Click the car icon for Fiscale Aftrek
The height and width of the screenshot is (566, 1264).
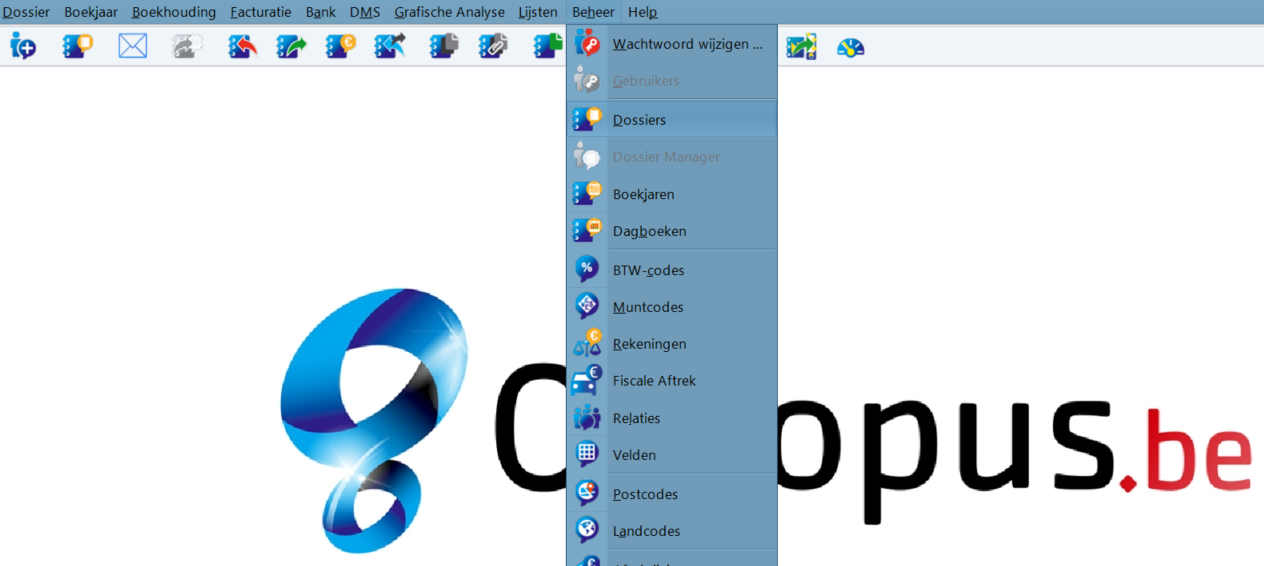click(x=587, y=380)
